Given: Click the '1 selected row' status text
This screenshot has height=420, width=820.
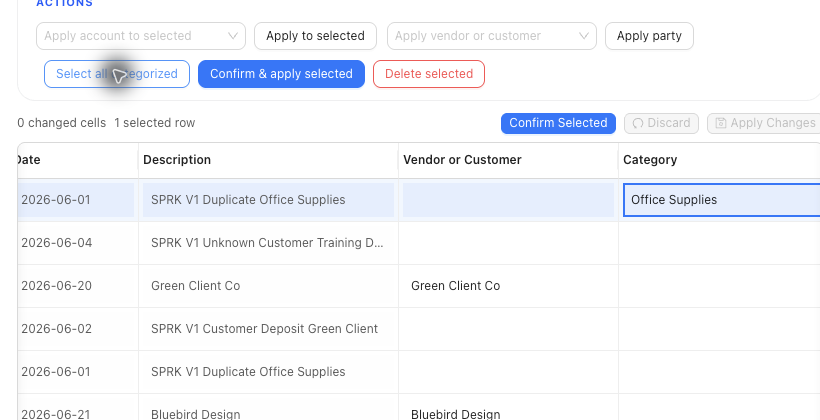Looking at the screenshot, I should pos(155,123).
